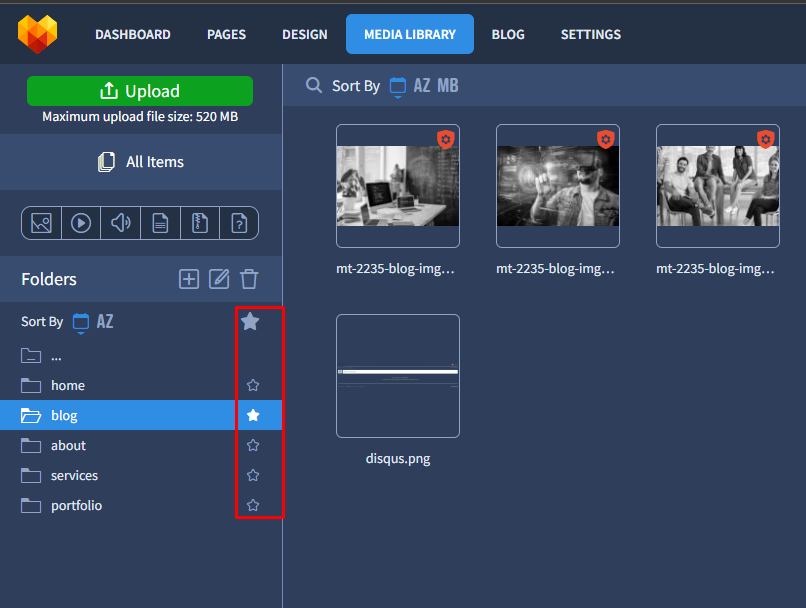The image size is (806, 608).
Task: Toggle favorite star for portfolio folder
Action: point(253,505)
